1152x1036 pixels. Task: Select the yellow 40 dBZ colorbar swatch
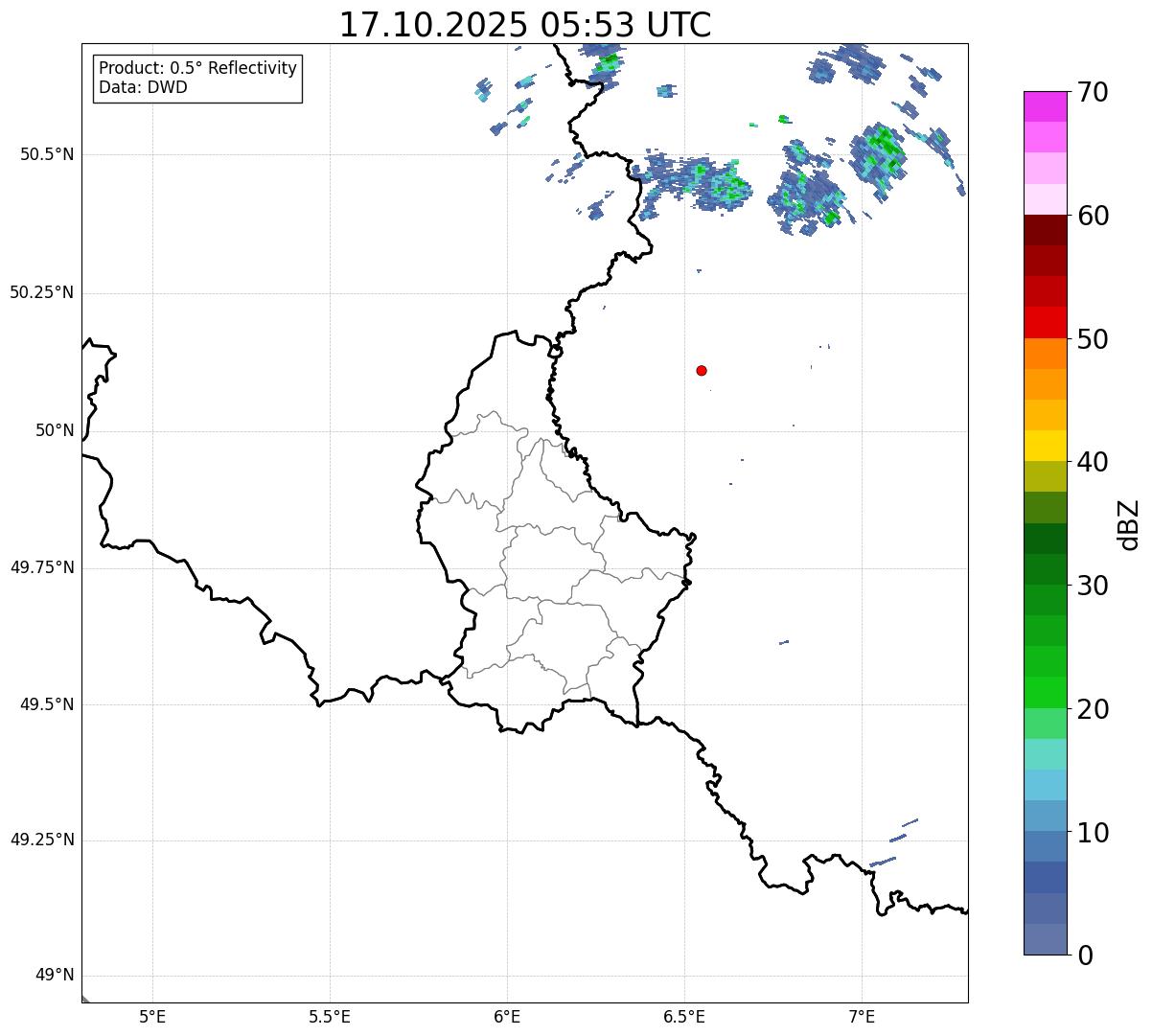point(1046,446)
